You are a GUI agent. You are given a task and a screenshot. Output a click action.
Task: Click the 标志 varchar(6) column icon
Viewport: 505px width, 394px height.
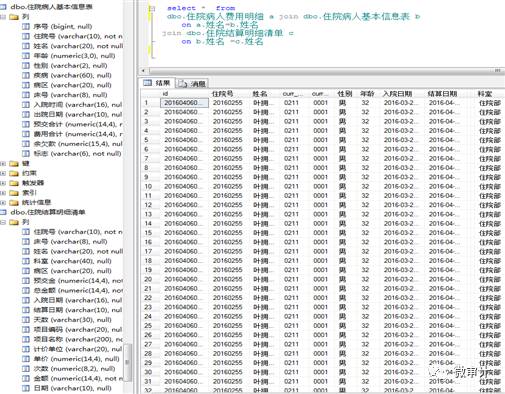pos(26,154)
